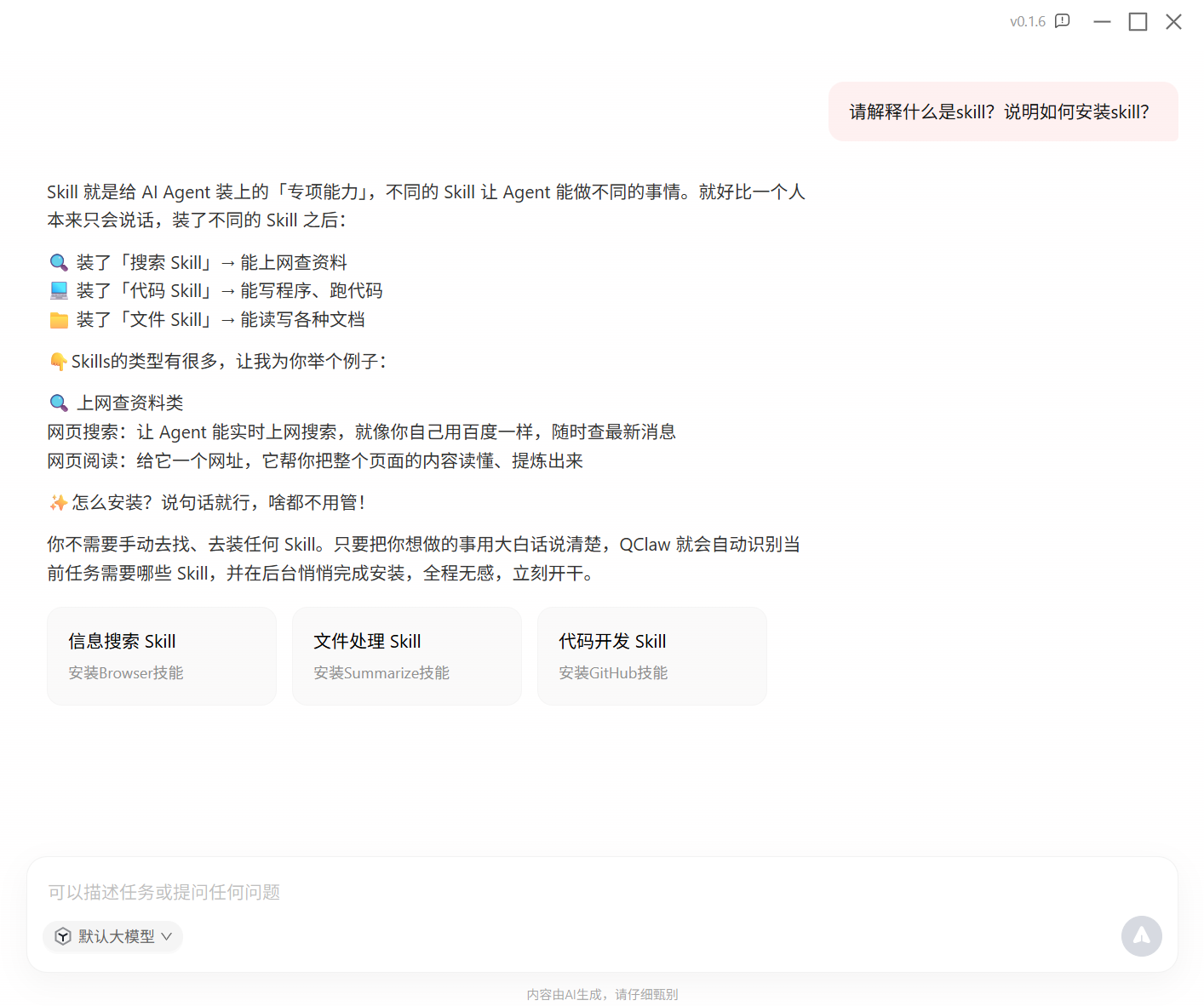This screenshot has width=1204, height=1006.
Task: Select the 代码开发 Skill card
Action: [x=652, y=656]
